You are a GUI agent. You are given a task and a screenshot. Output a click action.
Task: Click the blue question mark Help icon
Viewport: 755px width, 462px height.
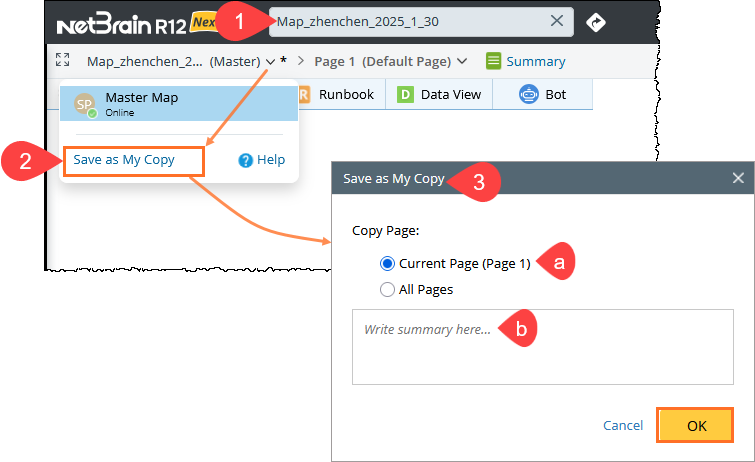(246, 160)
